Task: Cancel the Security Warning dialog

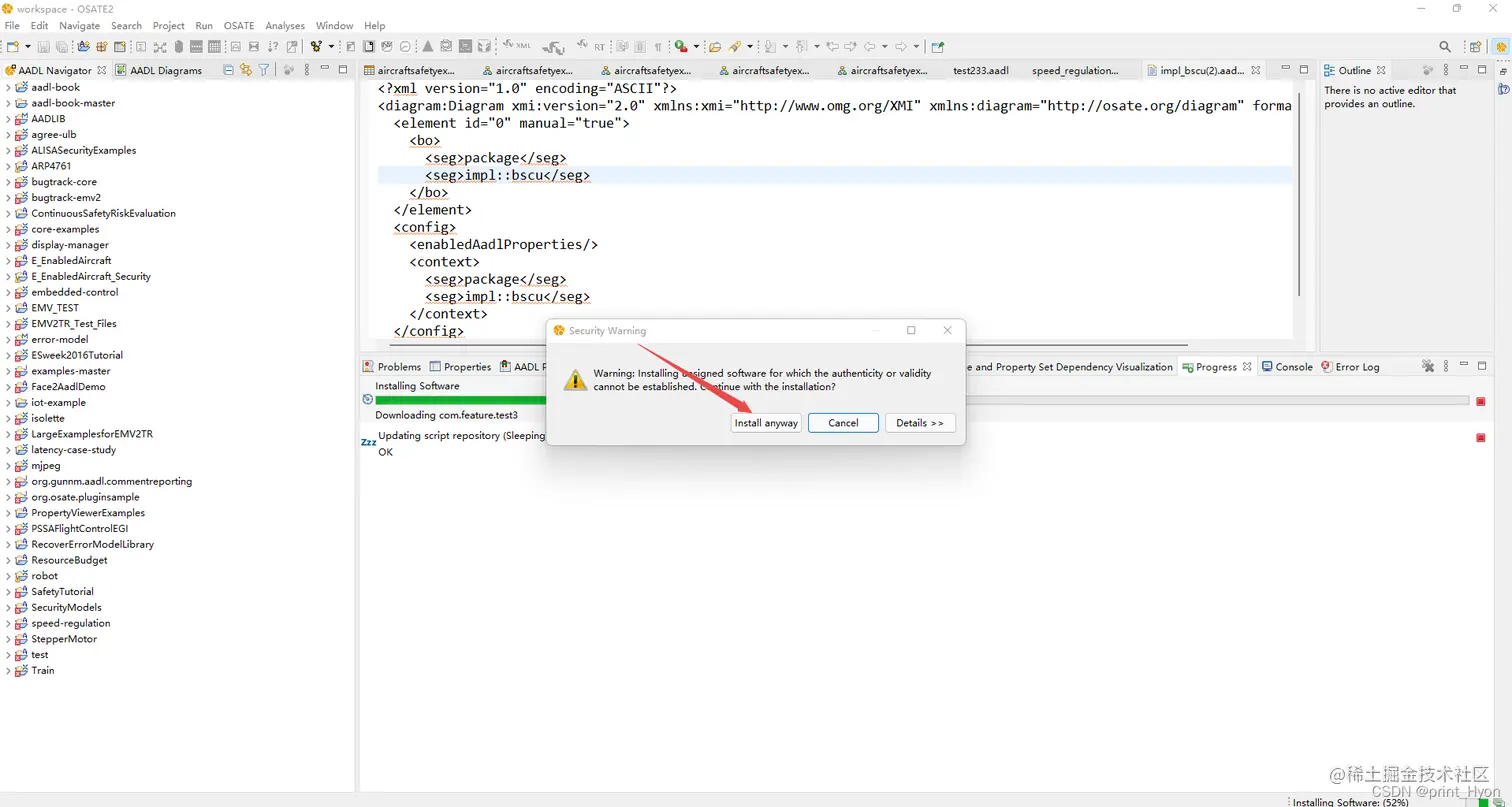Action: tap(843, 423)
